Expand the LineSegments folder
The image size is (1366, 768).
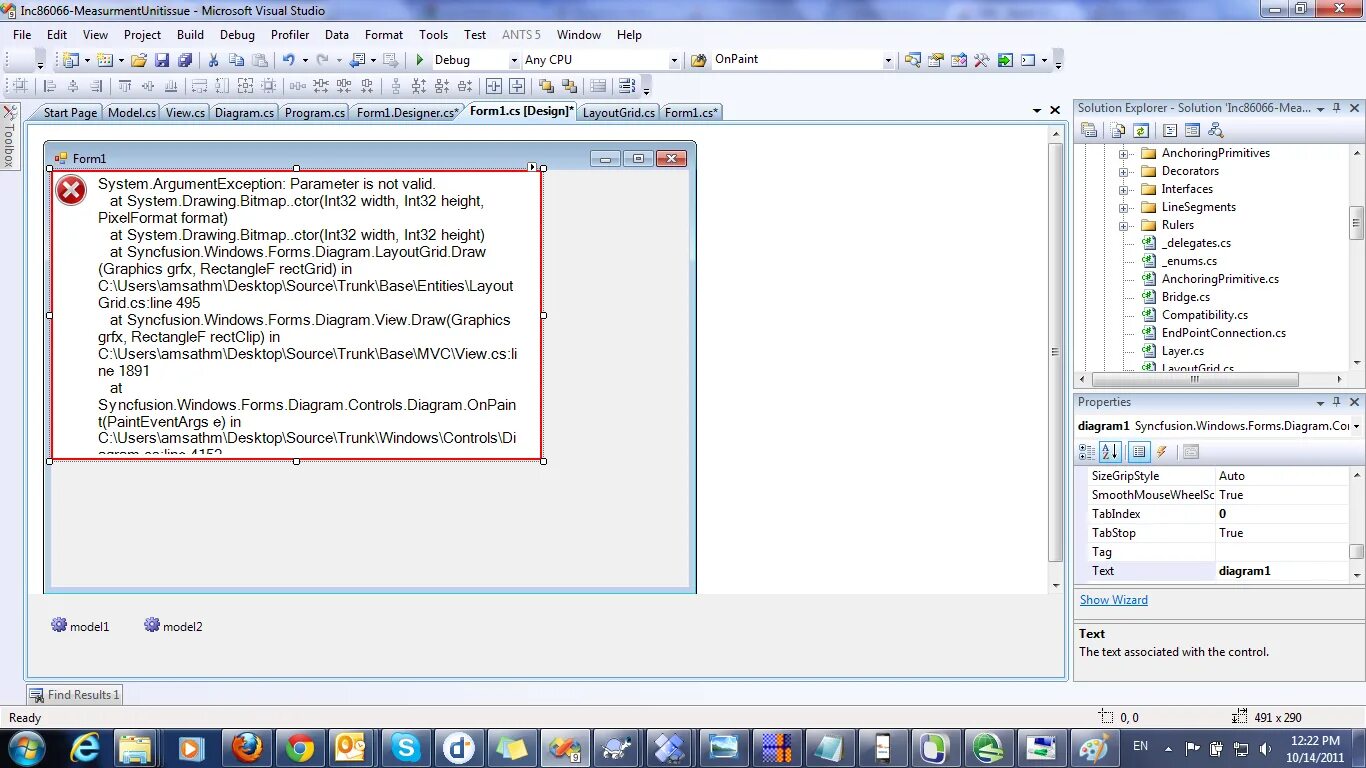[1123, 208]
